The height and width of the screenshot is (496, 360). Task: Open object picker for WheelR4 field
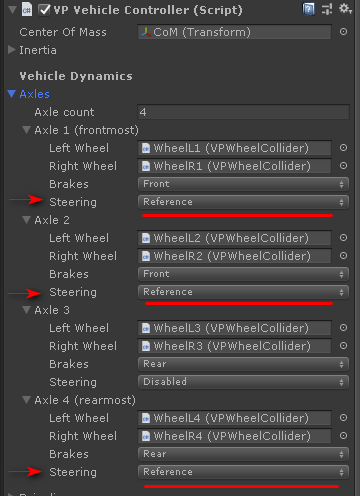tap(343, 436)
